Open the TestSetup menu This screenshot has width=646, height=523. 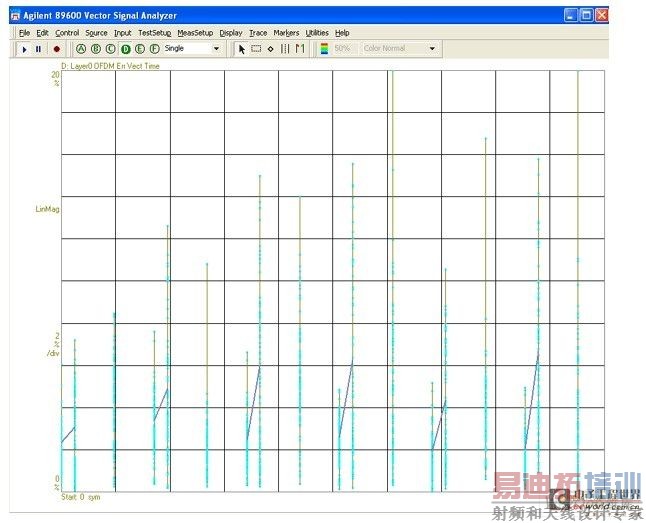tap(154, 33)
